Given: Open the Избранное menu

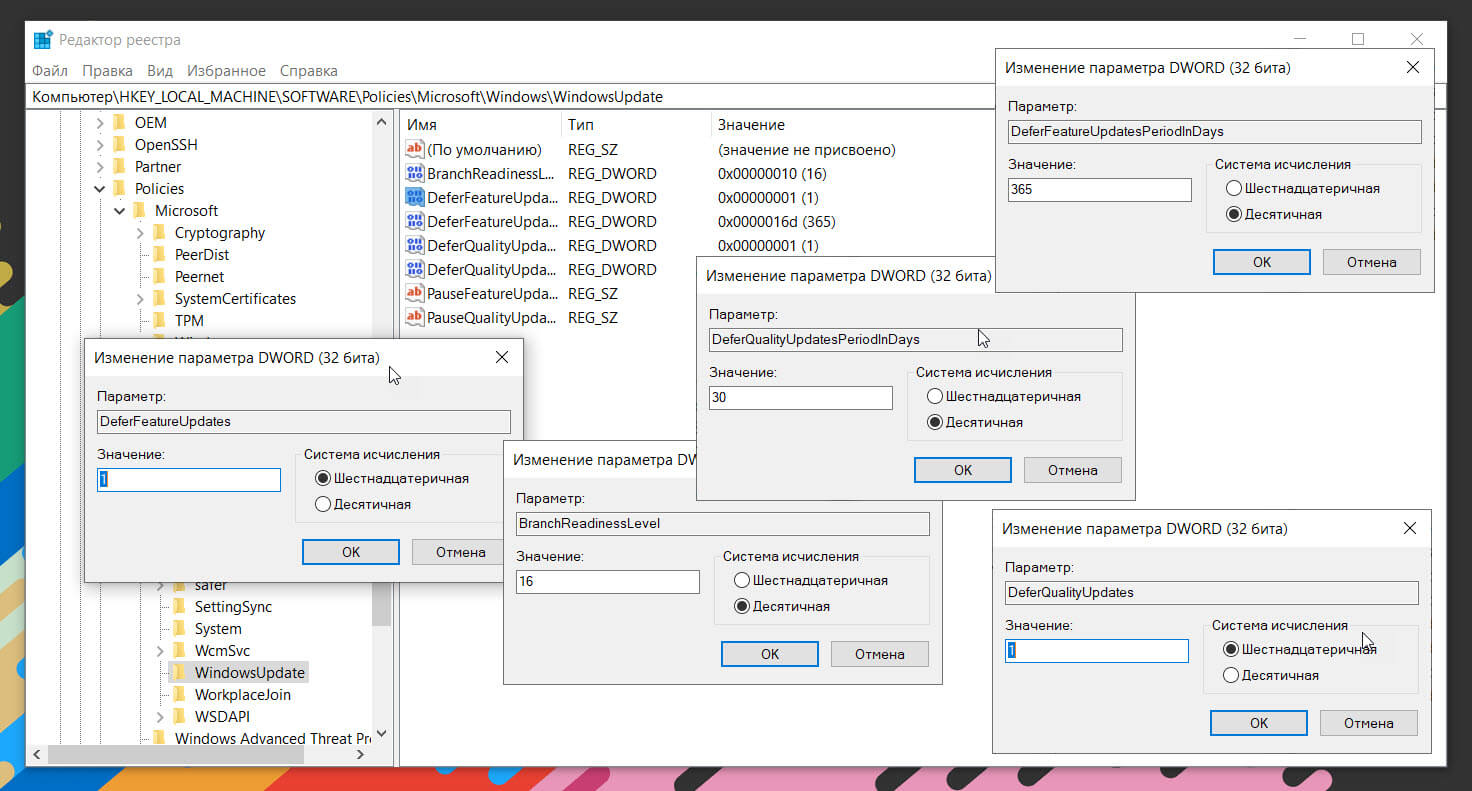Looking at the screenshot, I should [x=226, y=71].
